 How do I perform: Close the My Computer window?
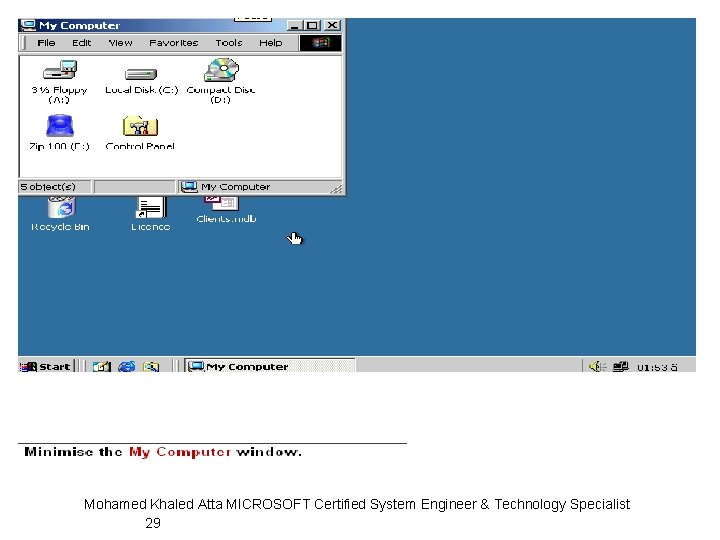(332, 26)
